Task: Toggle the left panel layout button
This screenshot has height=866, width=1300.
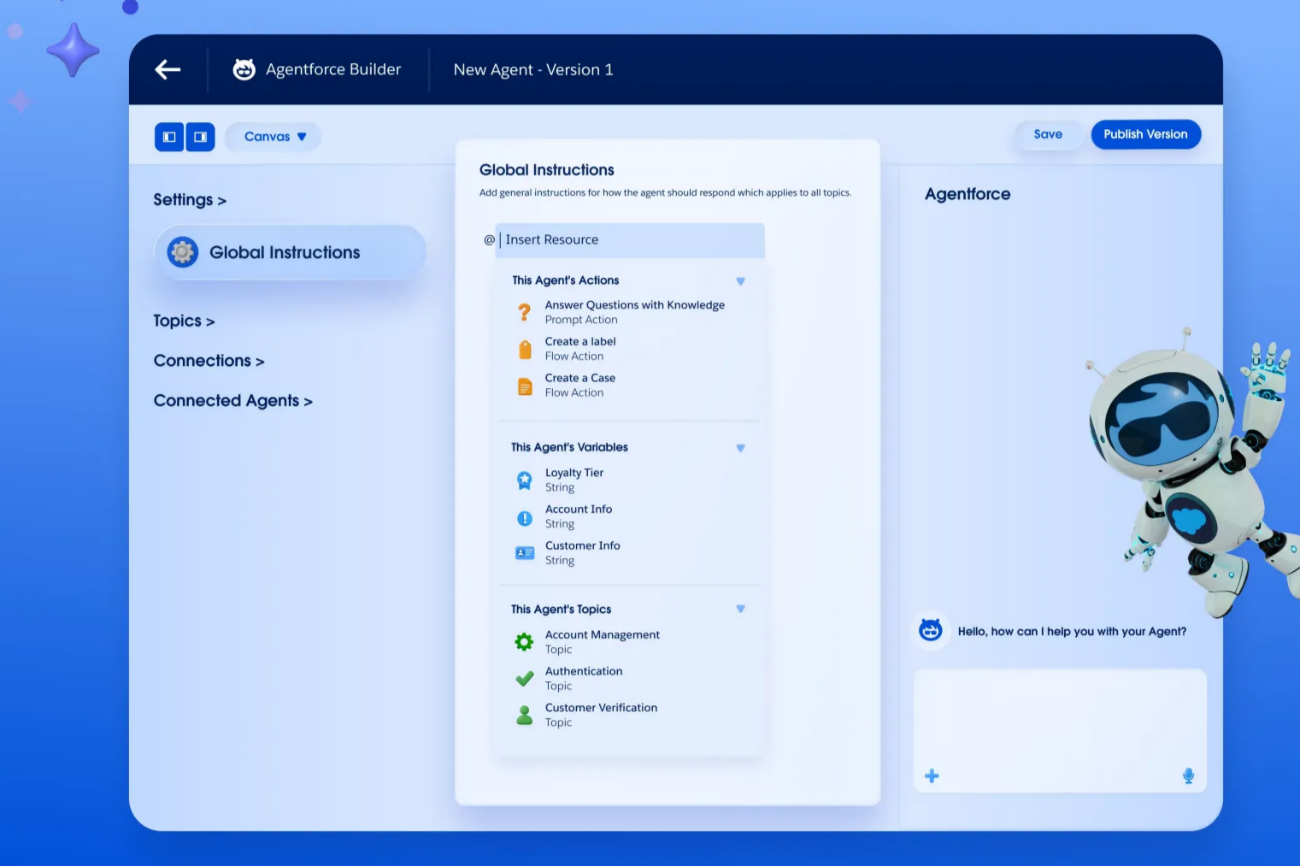Action: pos(169,137)
